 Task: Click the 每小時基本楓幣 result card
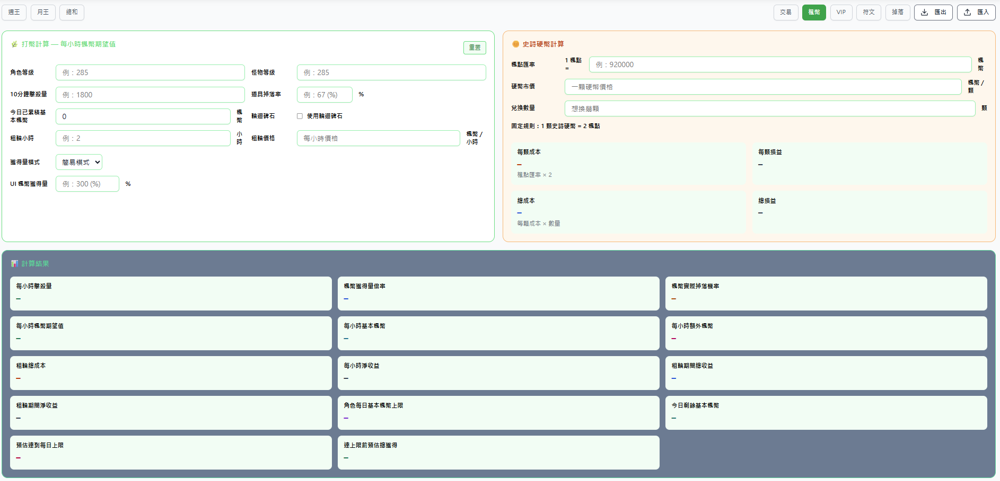tap(499, 333)
